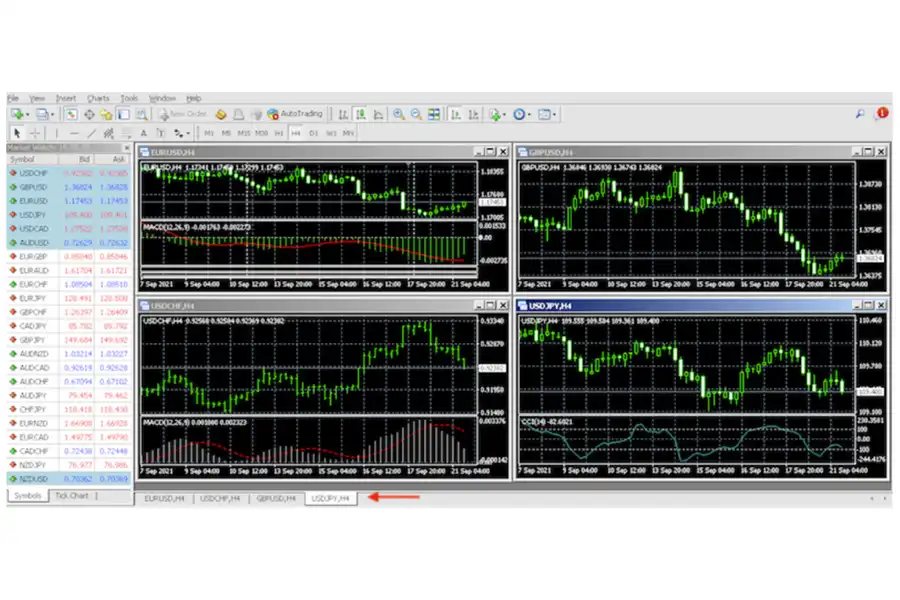Open the Tick Chart tab
Screen dimensions: 900x600
(x=72, y=496)
